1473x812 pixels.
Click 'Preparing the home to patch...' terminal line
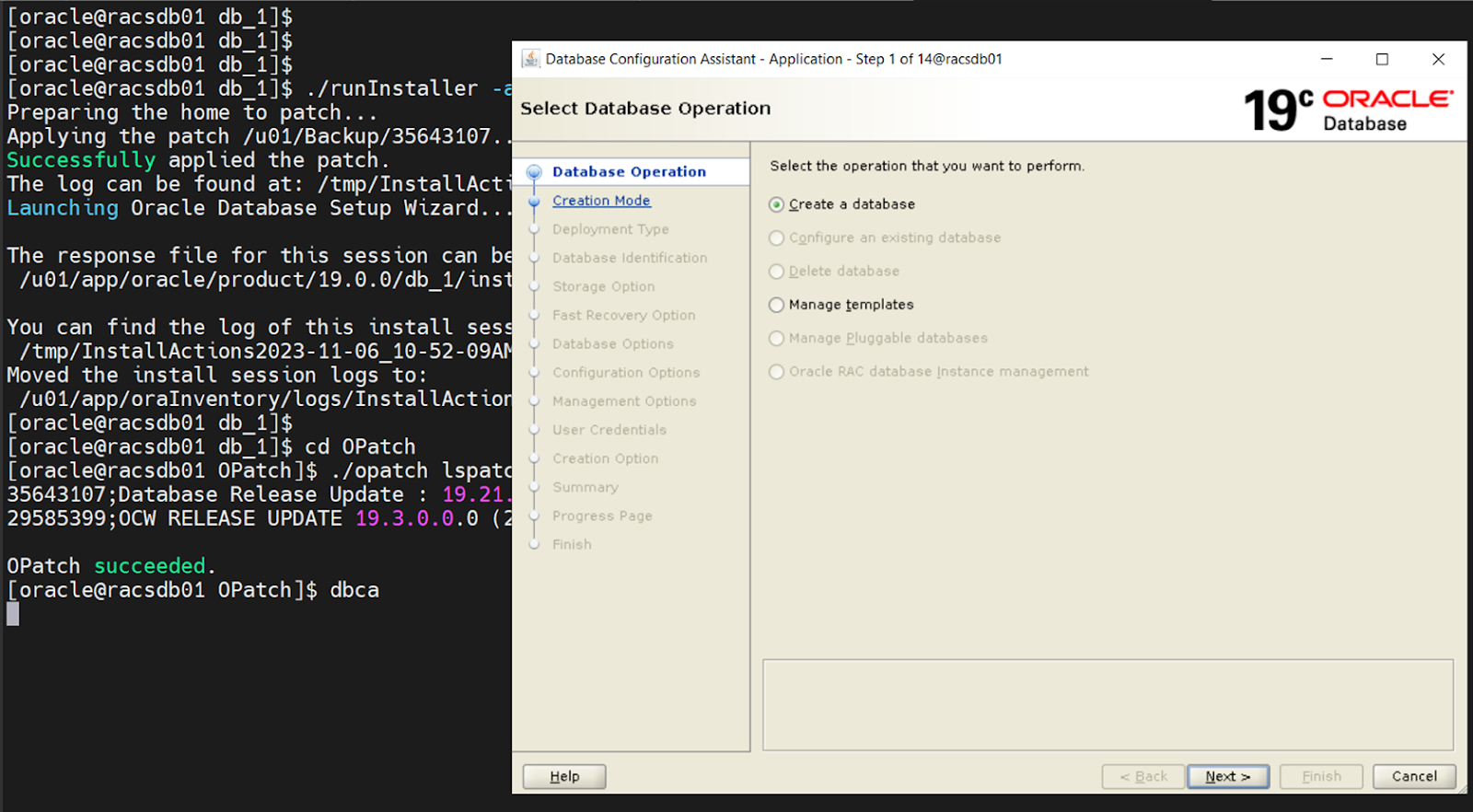(x=191, y=112)
